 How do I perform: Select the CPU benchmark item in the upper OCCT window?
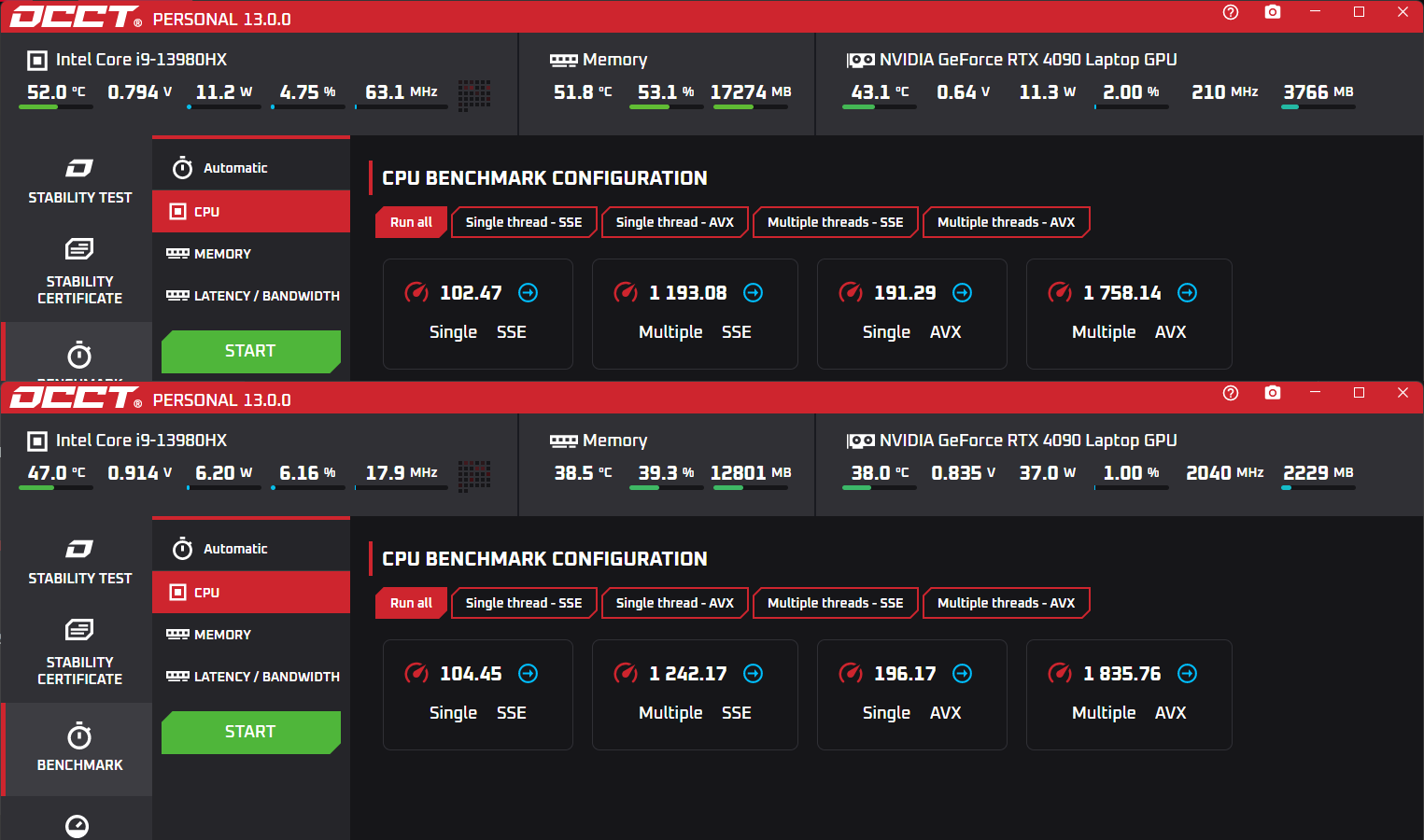(x=251, y=212)
